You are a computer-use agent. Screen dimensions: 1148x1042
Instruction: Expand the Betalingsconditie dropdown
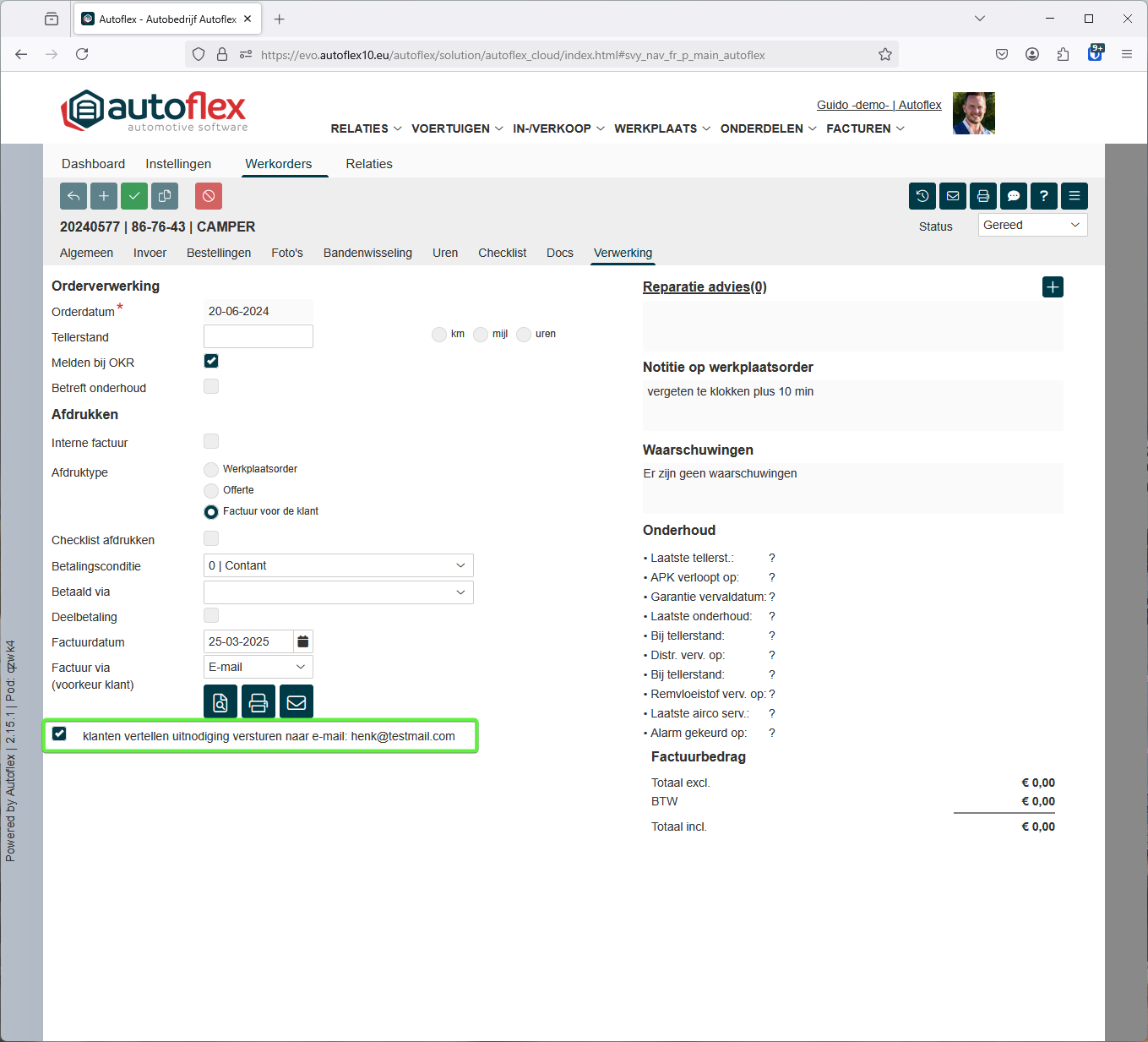[338, 565]
